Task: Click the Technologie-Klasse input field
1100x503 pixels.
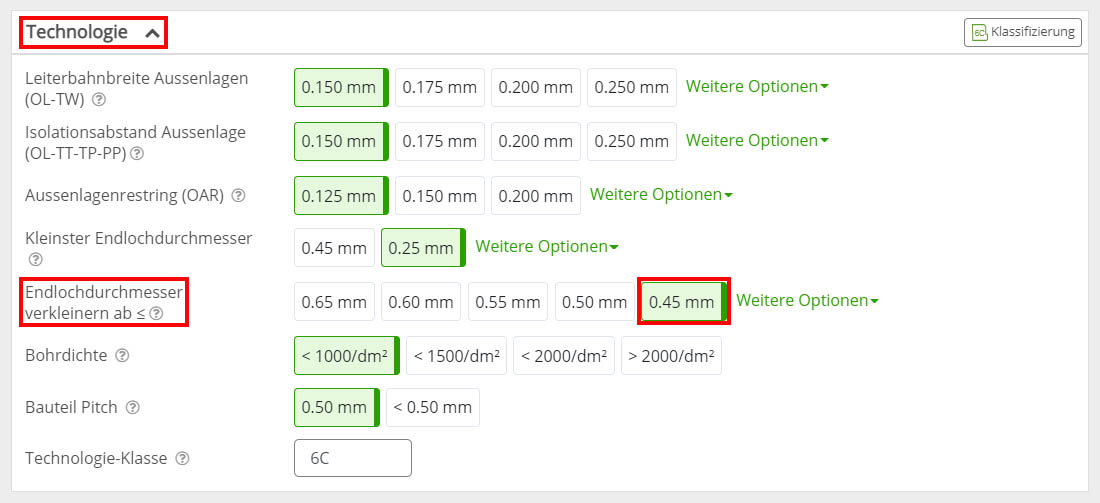Action: pos(352,458)
